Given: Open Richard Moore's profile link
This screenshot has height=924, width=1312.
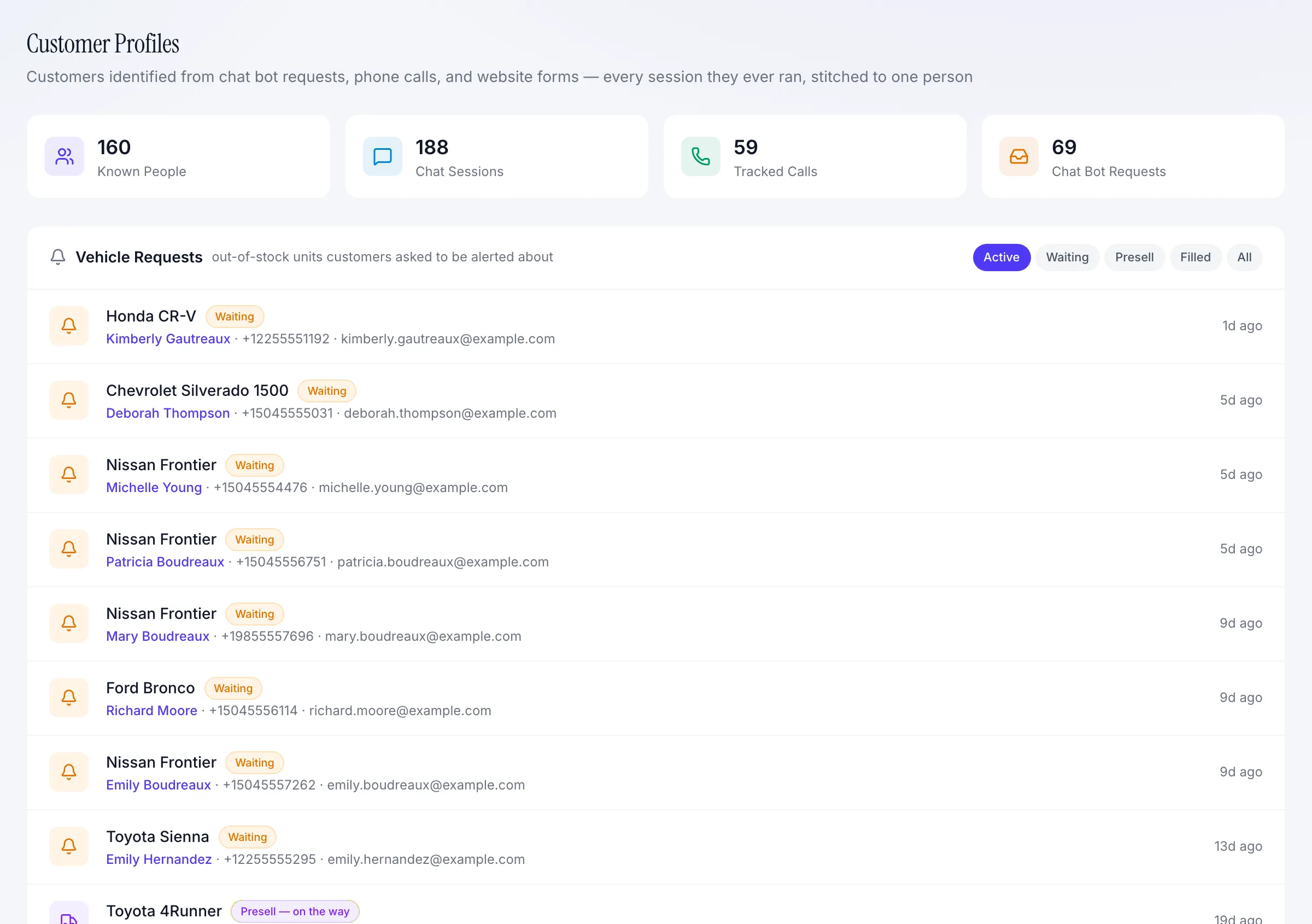Looking at the screenshot, I should pos(151,710).
